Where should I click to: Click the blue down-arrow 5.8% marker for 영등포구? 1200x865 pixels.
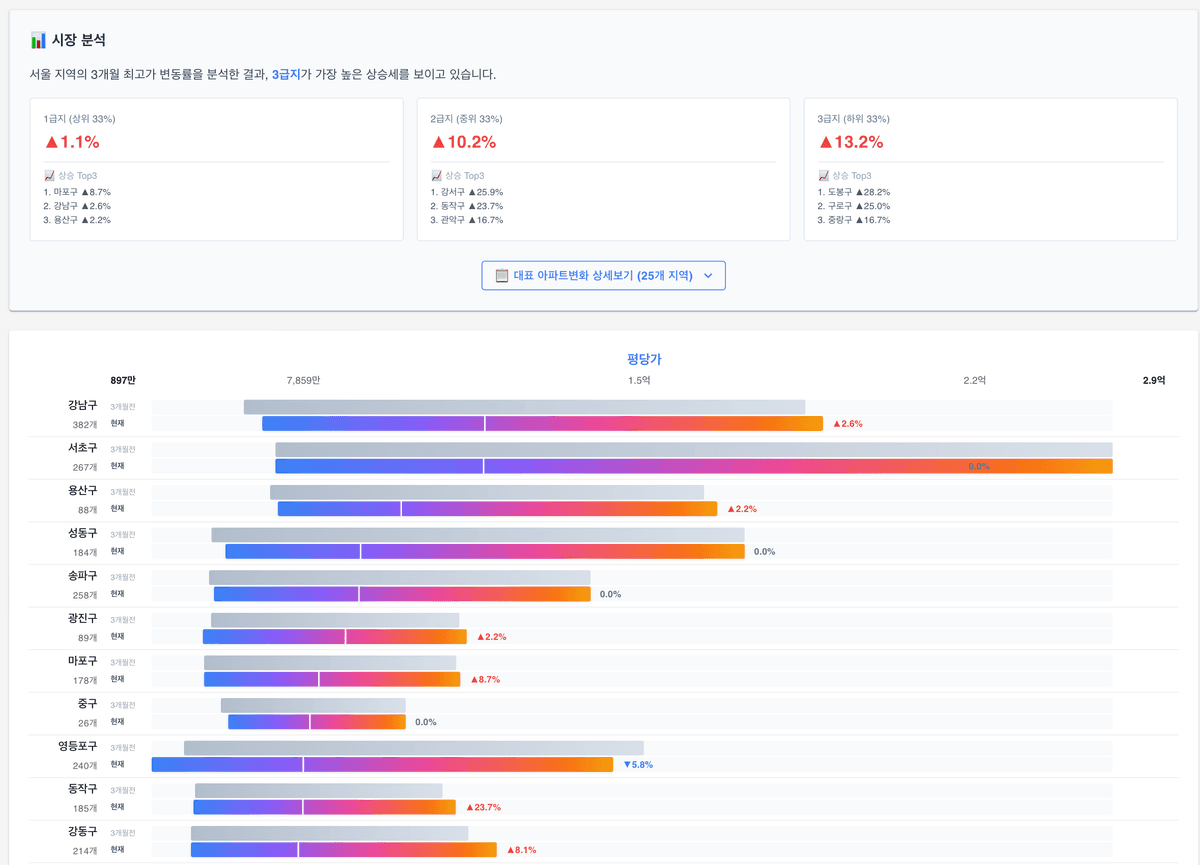pyautogui.click(x=637, y=765)
